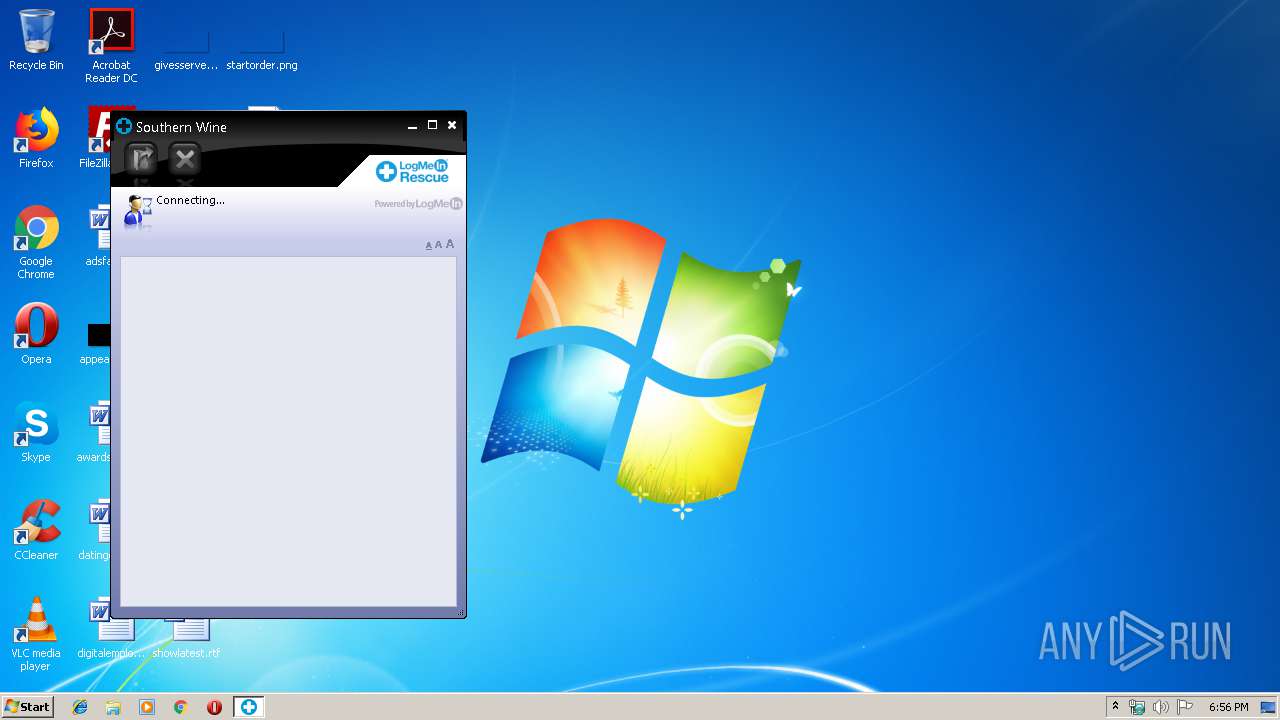Launch Opera from the taskbar
Viewport: 1280px width, 720px height.
[214, 707]
